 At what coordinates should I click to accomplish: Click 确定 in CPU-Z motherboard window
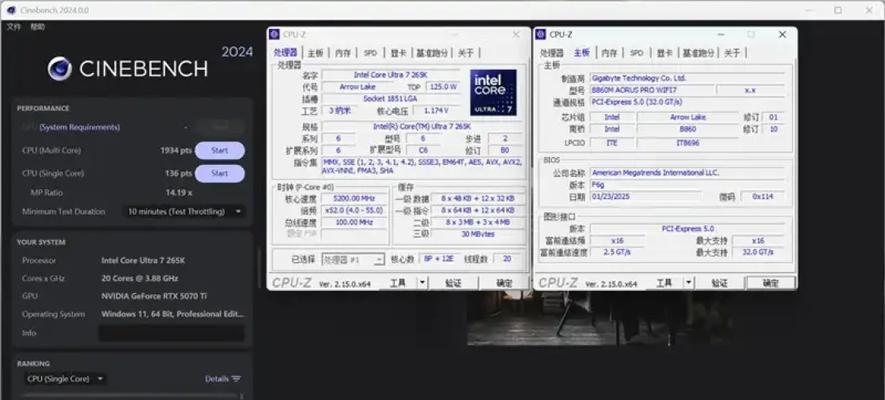[x=770, y=283]
